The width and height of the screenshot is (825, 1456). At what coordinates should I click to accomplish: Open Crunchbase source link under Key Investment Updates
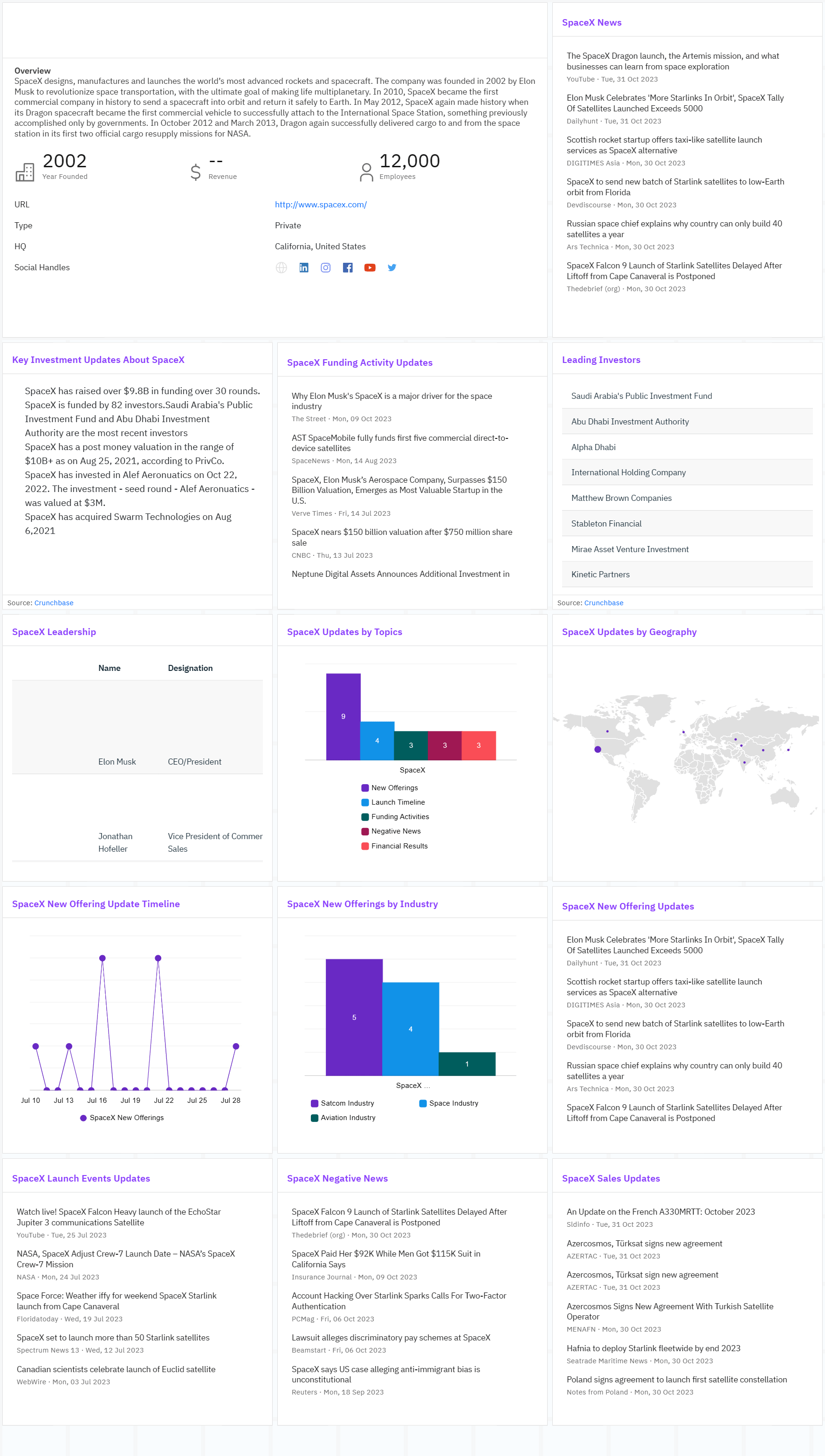point(54,602)
